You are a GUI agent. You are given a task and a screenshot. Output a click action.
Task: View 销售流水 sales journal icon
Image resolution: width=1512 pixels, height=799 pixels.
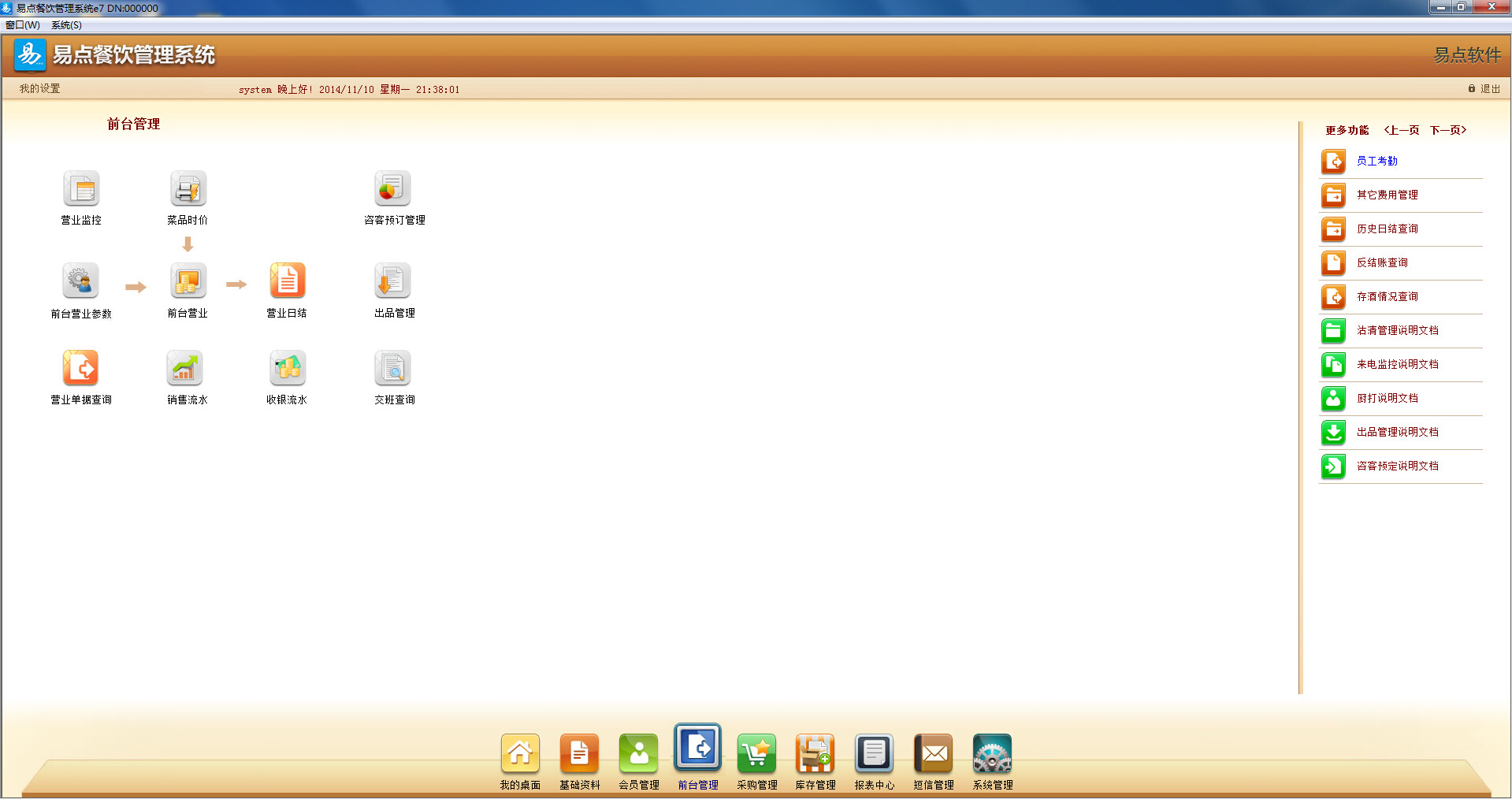(x=185, y=368)
